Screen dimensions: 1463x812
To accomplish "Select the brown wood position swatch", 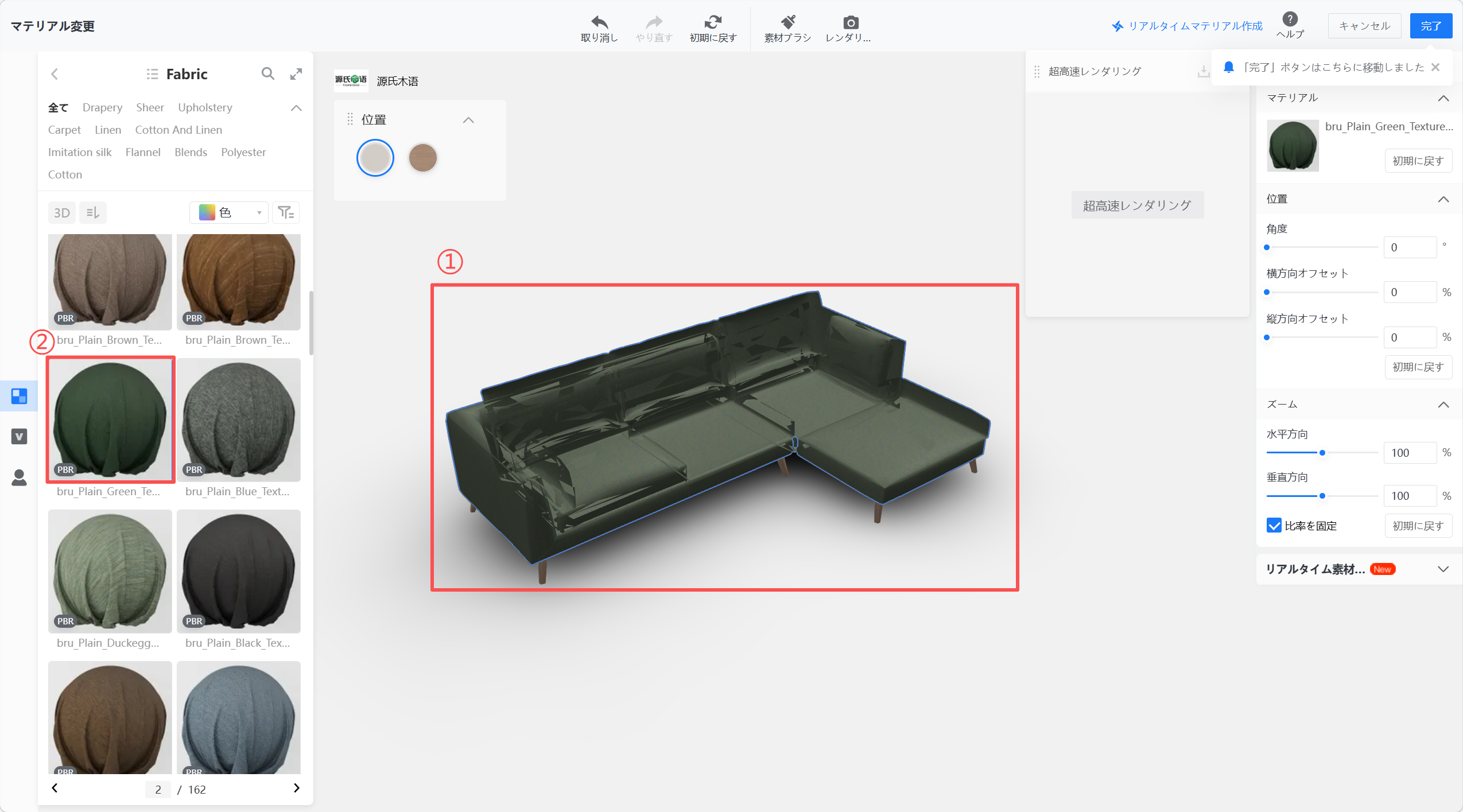I will tap(423, 158).
